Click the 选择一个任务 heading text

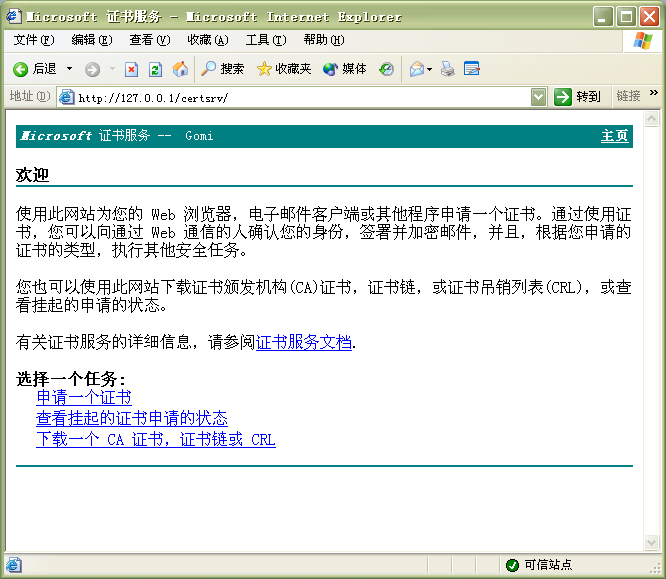(71, 378)
